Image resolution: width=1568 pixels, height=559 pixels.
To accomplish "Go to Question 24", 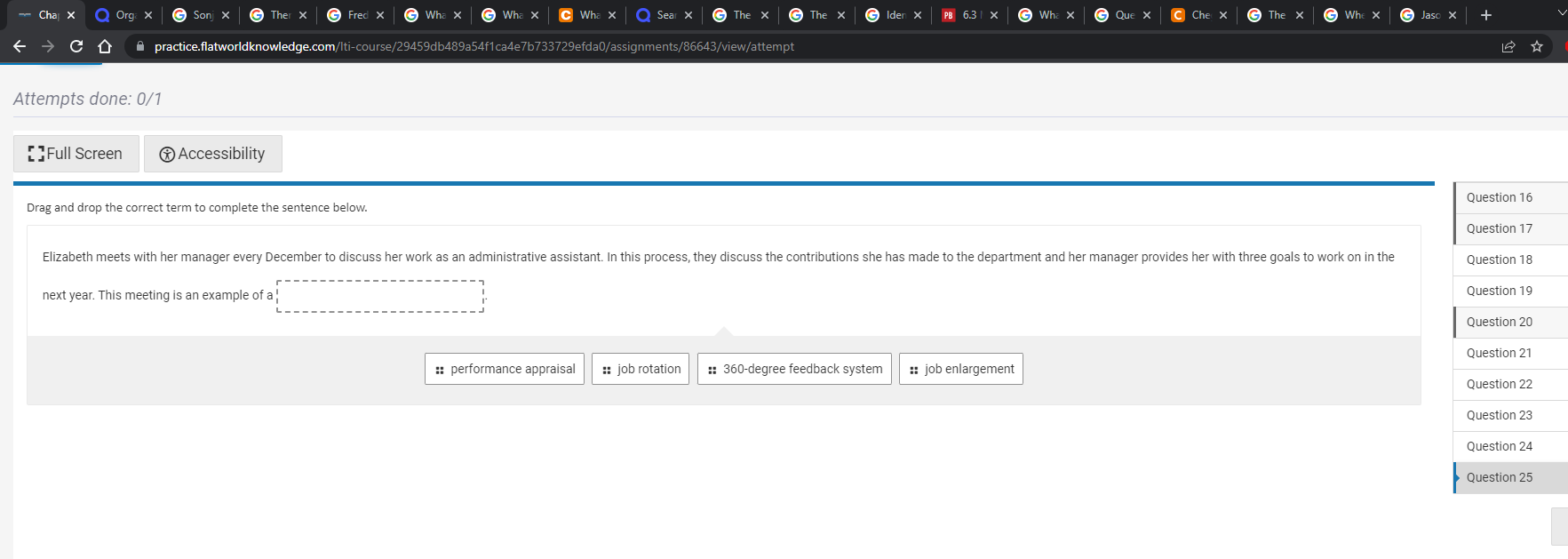I will [1510, 446].
